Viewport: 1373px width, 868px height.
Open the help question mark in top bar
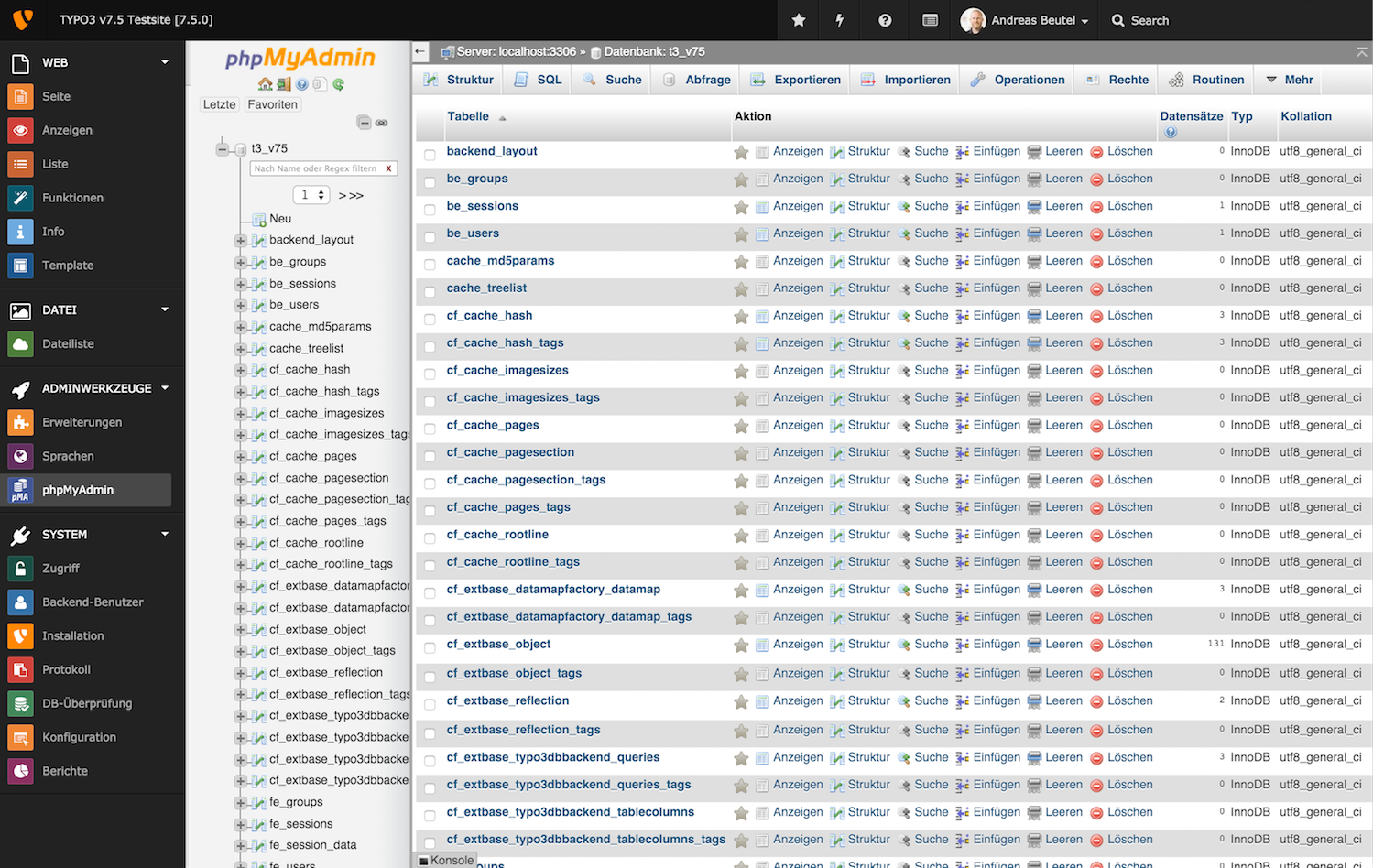[885, 20]
